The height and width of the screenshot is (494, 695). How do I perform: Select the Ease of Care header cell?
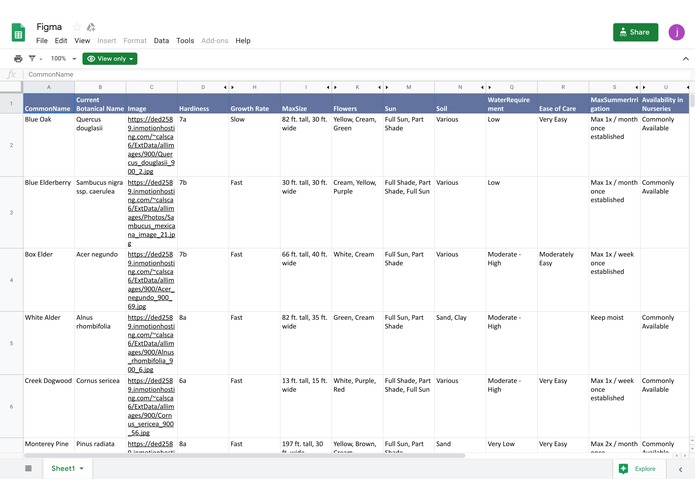[563, 104]
